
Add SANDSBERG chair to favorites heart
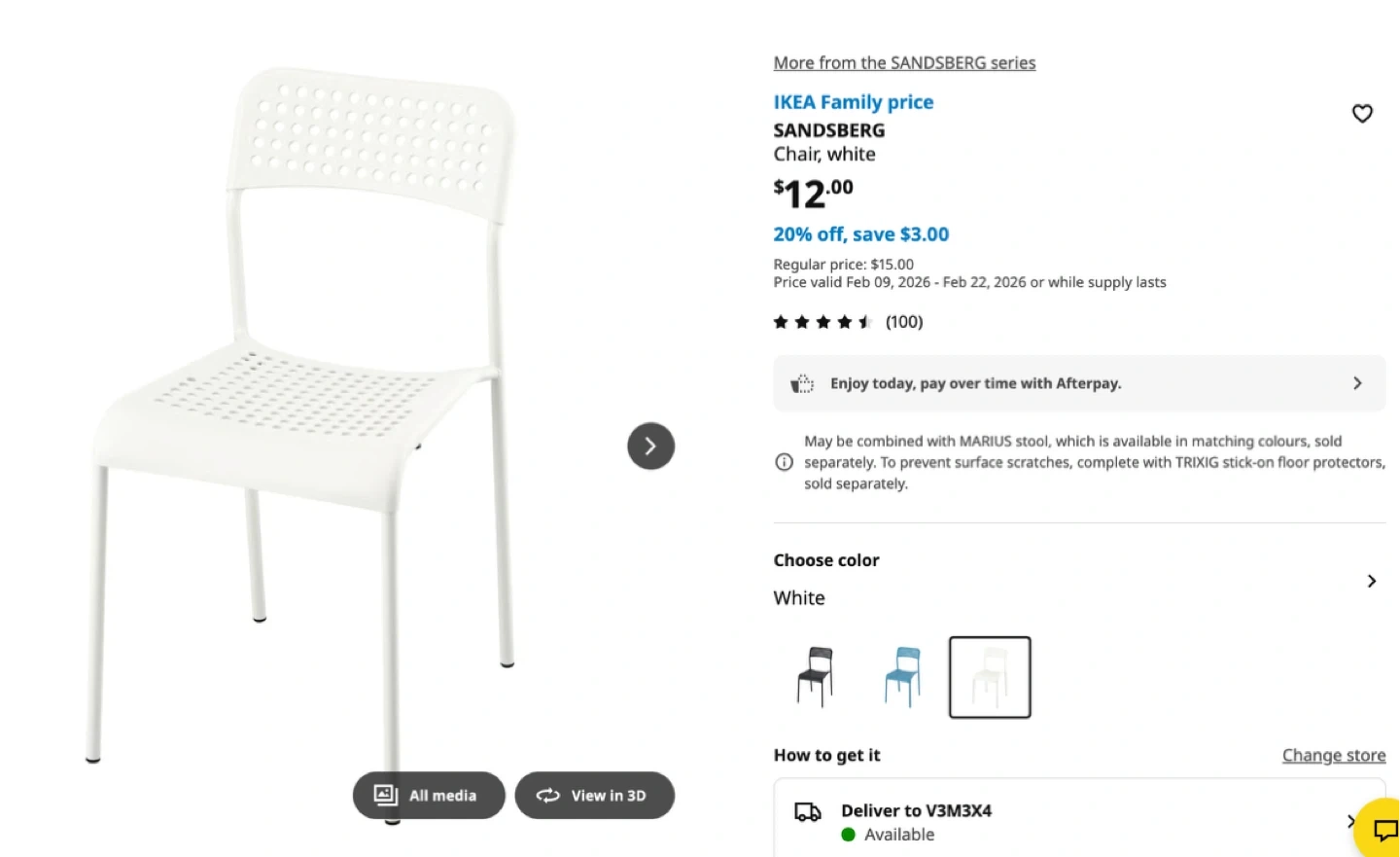point(1362,114)
